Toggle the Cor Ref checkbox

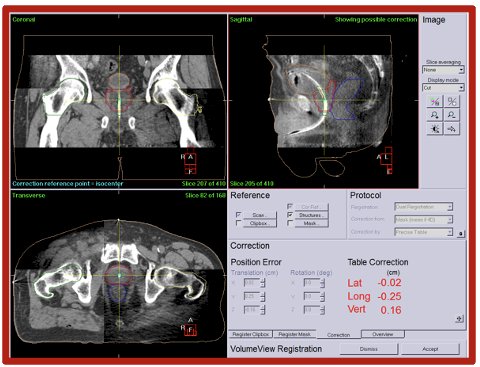[x=290, y=207]
